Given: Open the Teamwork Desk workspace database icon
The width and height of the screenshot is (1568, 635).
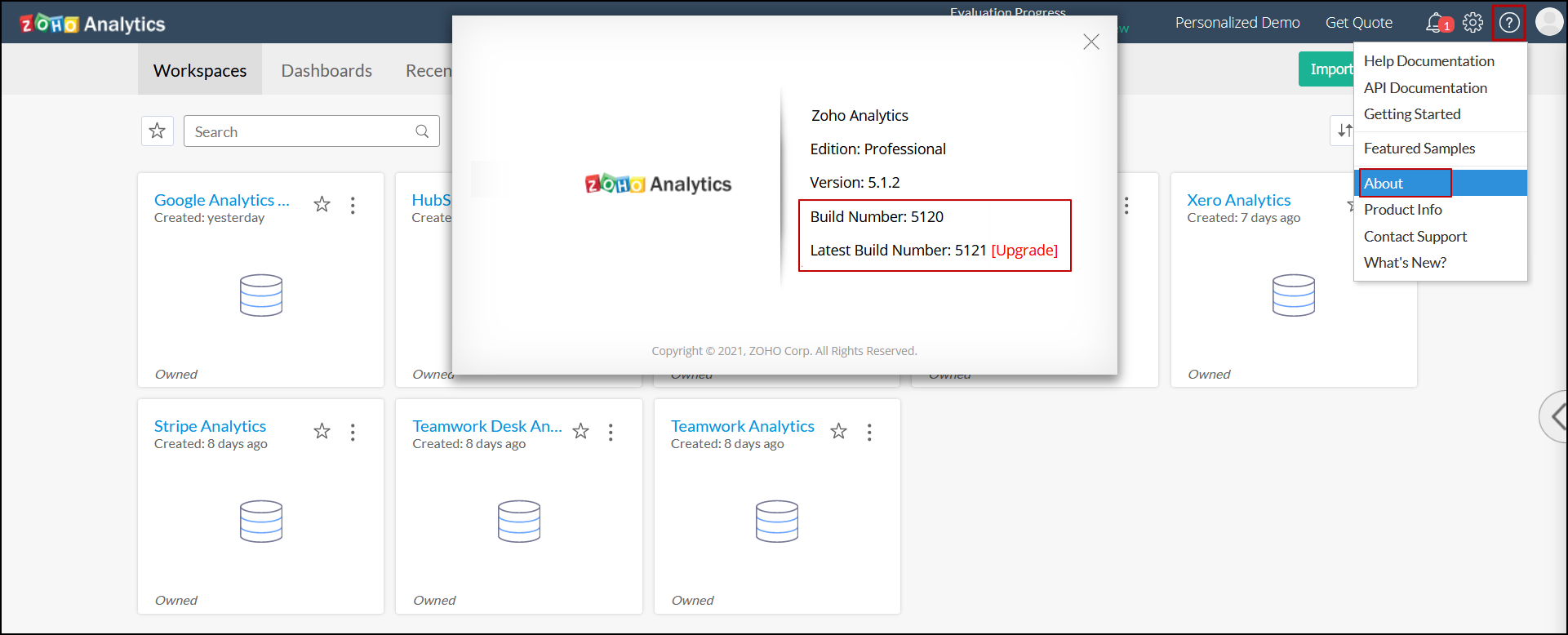Looking at the screenshot, I should point(519,522).
